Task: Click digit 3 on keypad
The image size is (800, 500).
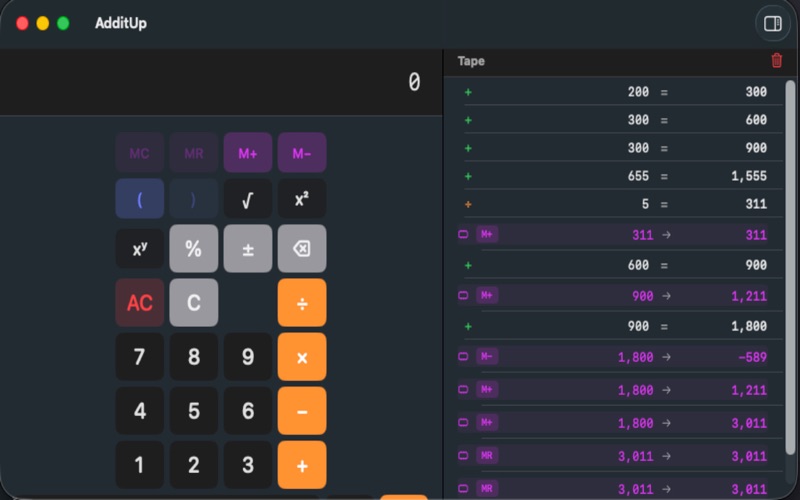Action: (247, 465)
